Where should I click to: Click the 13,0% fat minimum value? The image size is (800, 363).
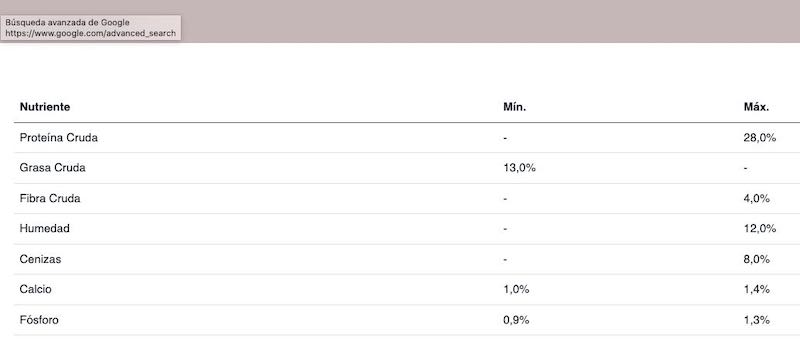(519, 168)
